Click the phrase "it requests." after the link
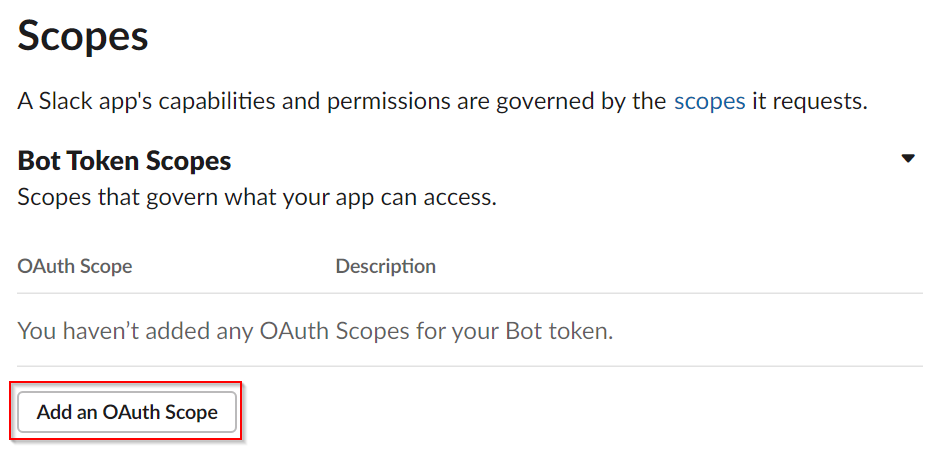Viewport: 947px width, 459px height. tap(809, 101)
